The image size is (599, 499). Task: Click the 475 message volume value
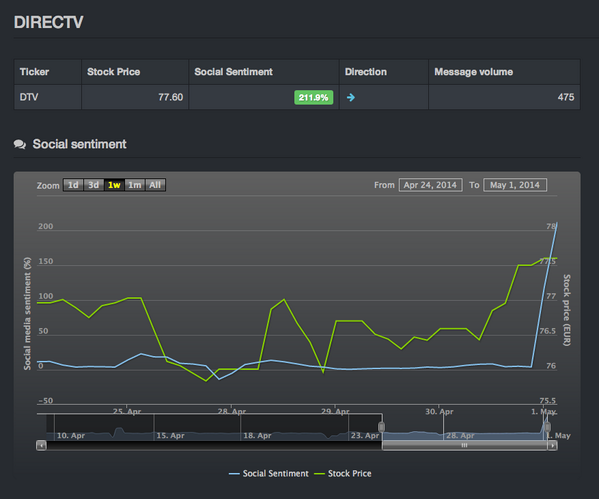(x=566, y=97)
